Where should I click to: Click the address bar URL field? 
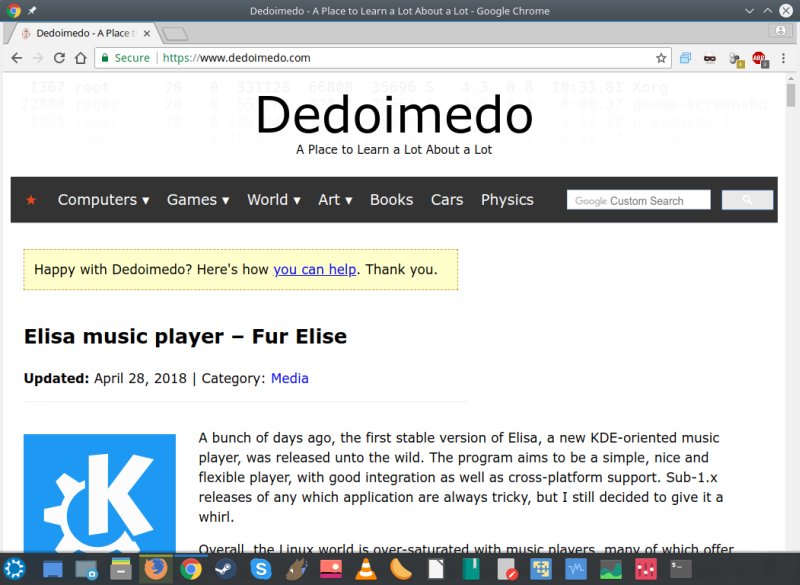coord(383,58)
